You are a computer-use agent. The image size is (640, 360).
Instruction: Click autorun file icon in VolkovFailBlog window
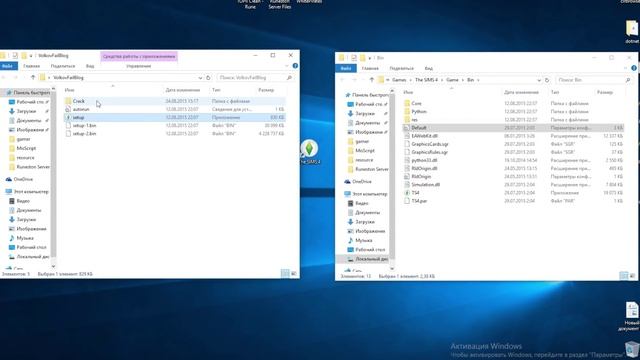68,109
